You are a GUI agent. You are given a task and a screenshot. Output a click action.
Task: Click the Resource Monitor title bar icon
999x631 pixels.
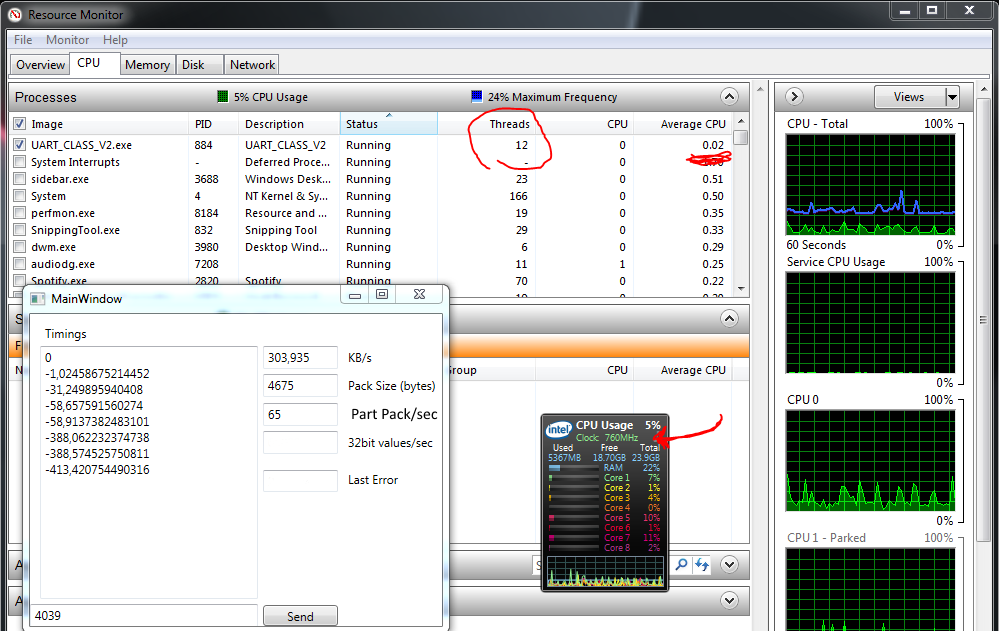15,14
